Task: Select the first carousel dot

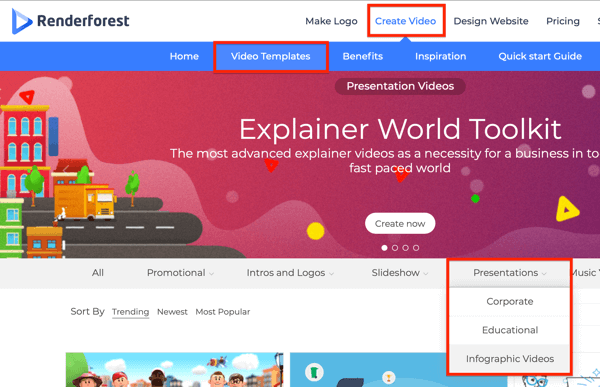Action: coord(384,248)
